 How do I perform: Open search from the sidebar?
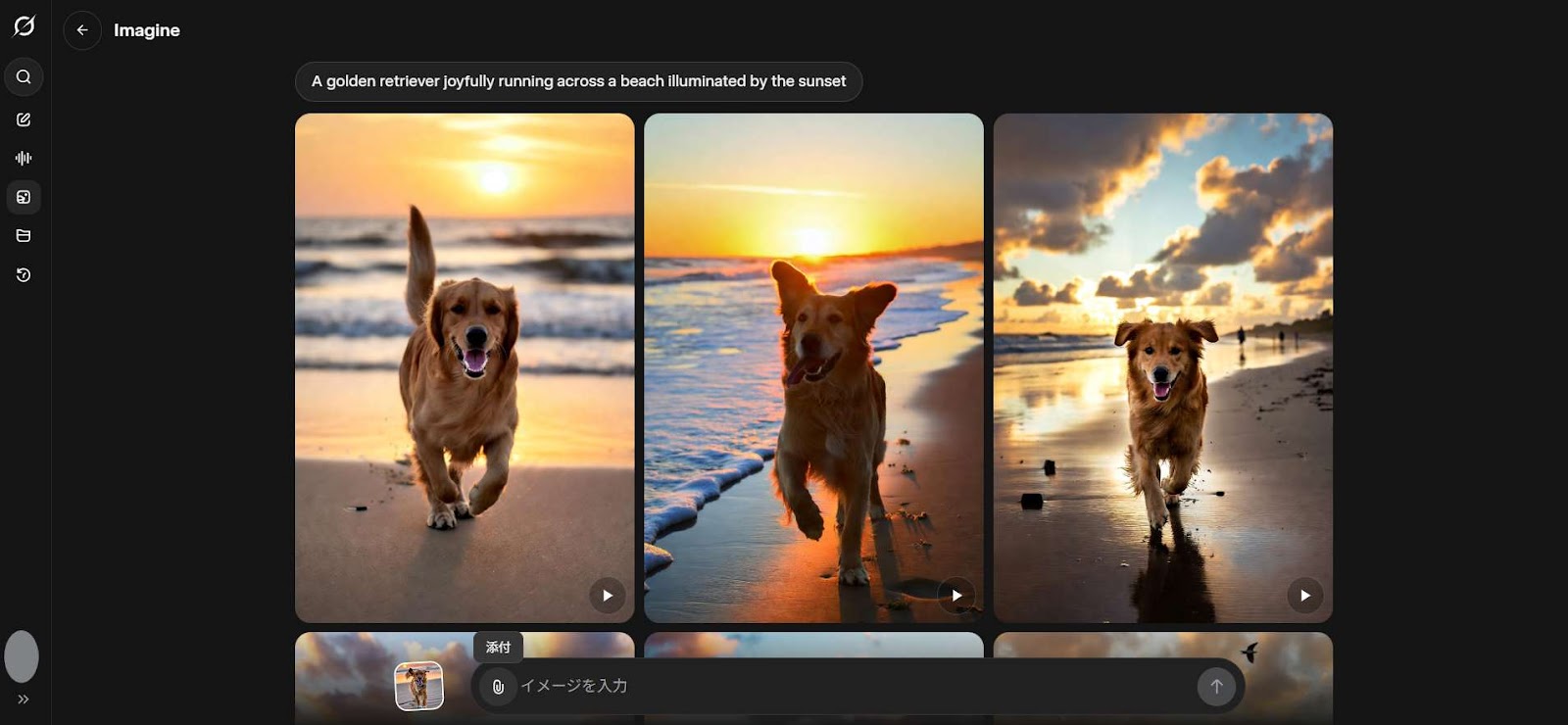[24, 76]
